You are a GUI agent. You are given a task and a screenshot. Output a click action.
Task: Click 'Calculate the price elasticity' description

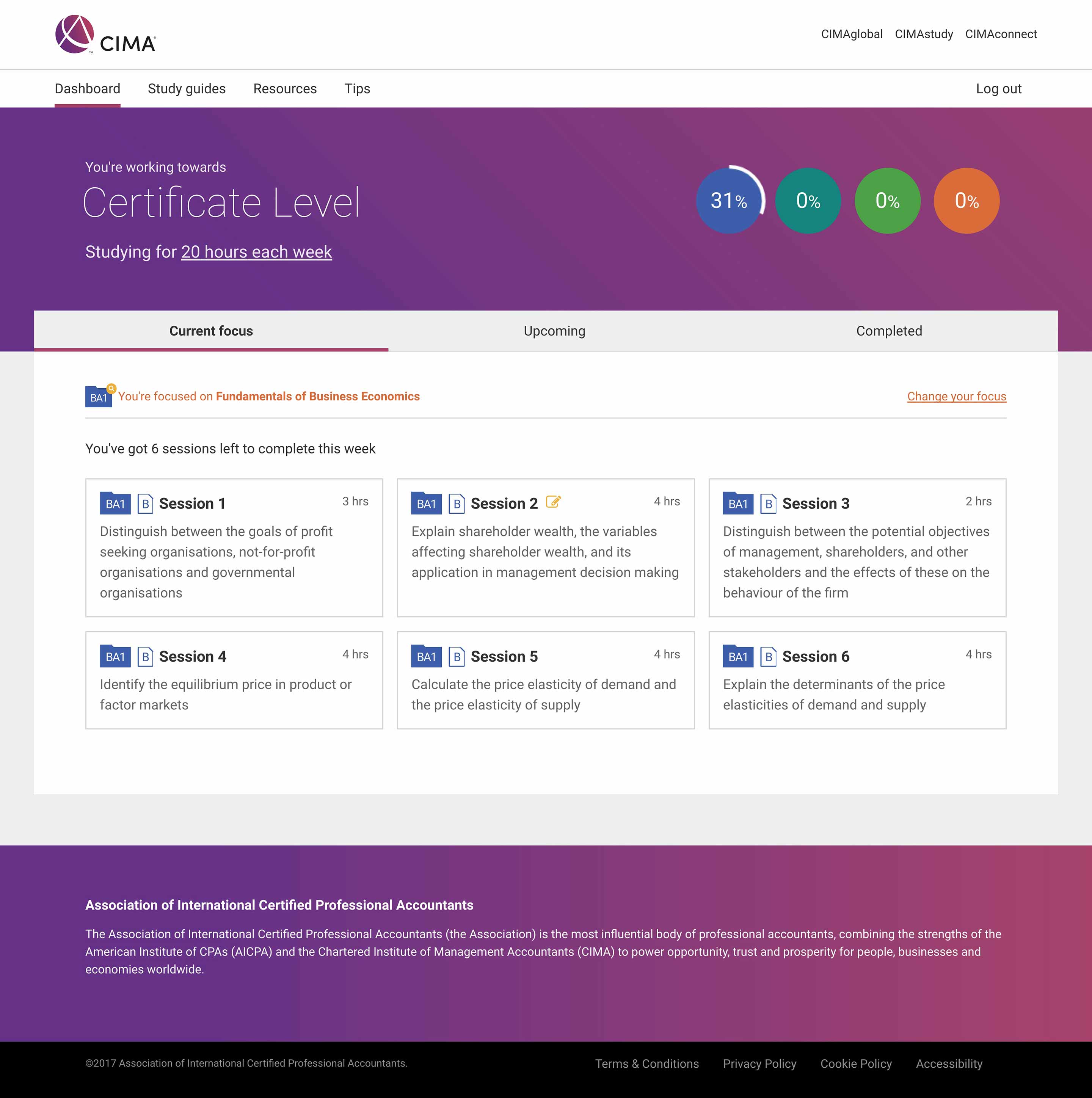[544, 695]
